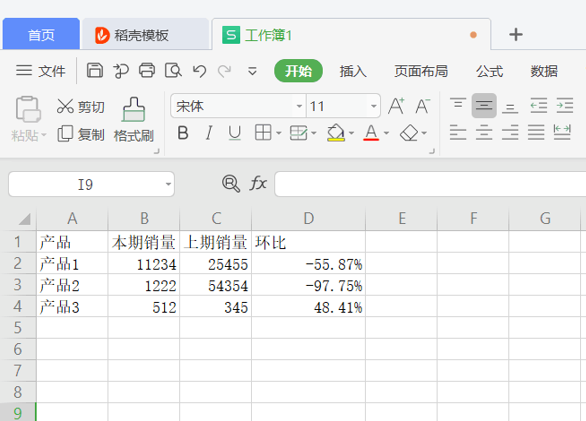Toggle Bold formatting
This screenshot has height=421, width=586.
(x=183, y=133)
